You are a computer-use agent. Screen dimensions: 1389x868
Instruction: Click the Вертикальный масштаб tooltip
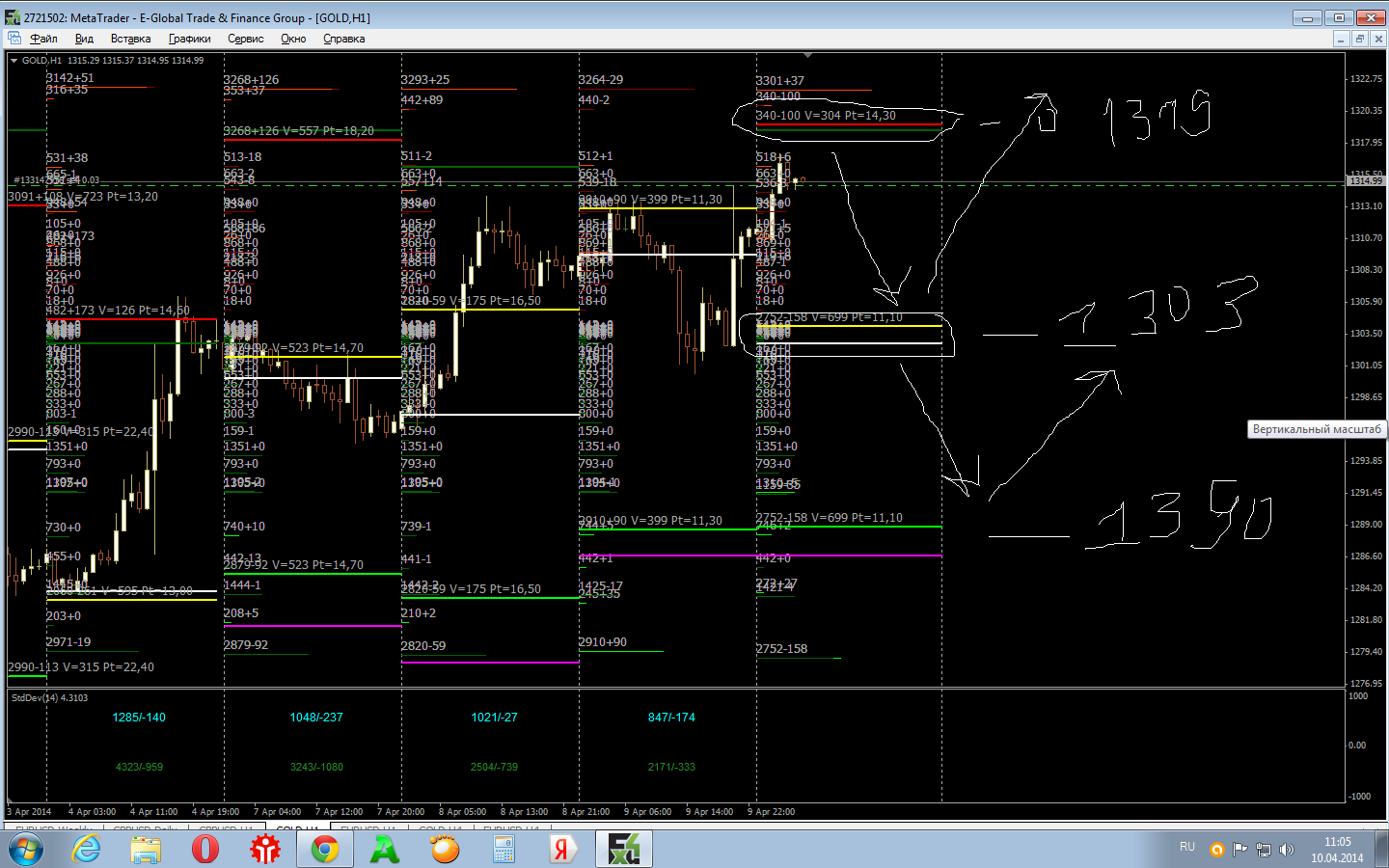click(x=1317, y=429)
